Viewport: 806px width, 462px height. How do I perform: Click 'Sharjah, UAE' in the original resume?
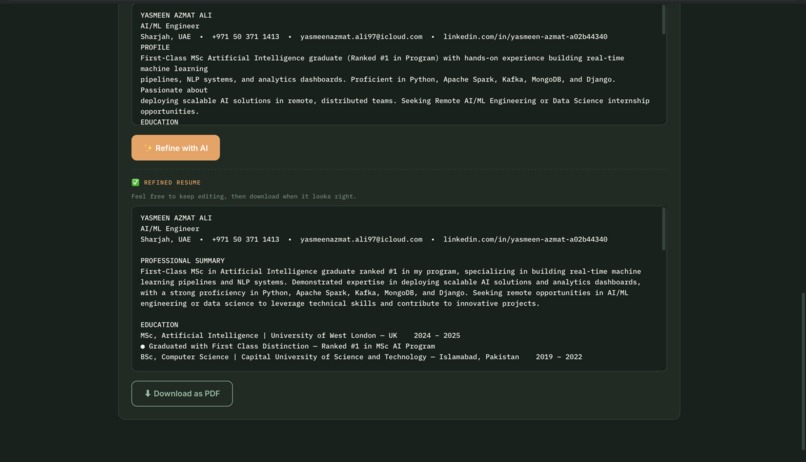click(166, 36)
